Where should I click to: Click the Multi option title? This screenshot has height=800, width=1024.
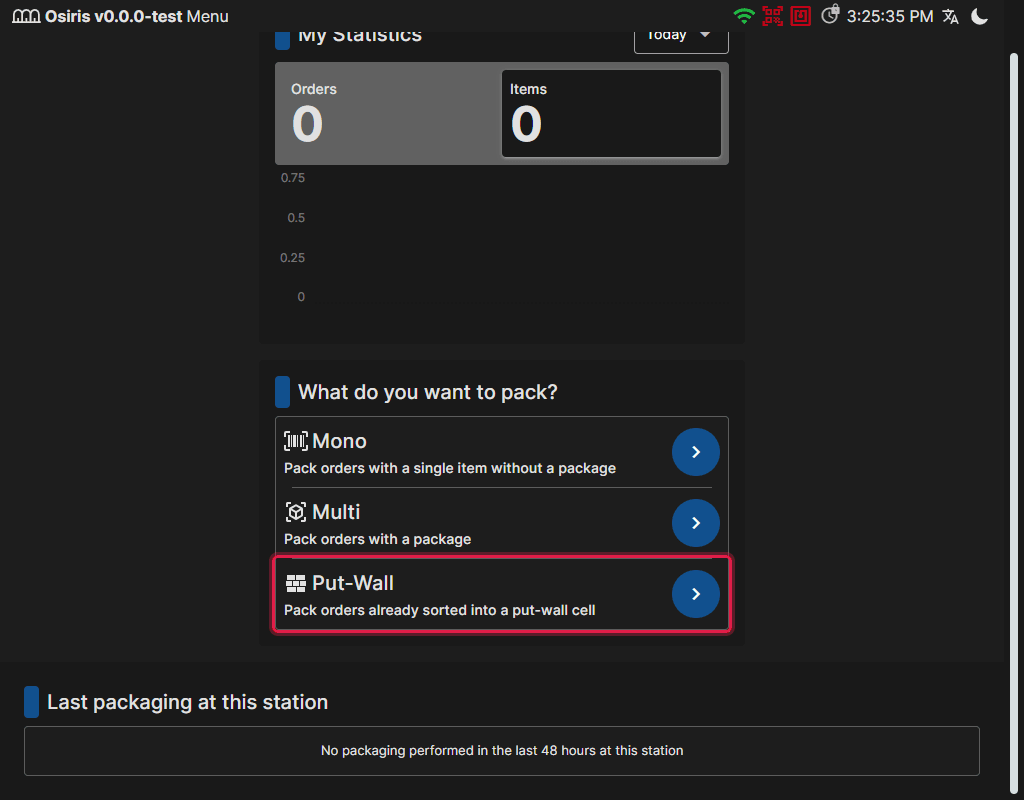336,512
